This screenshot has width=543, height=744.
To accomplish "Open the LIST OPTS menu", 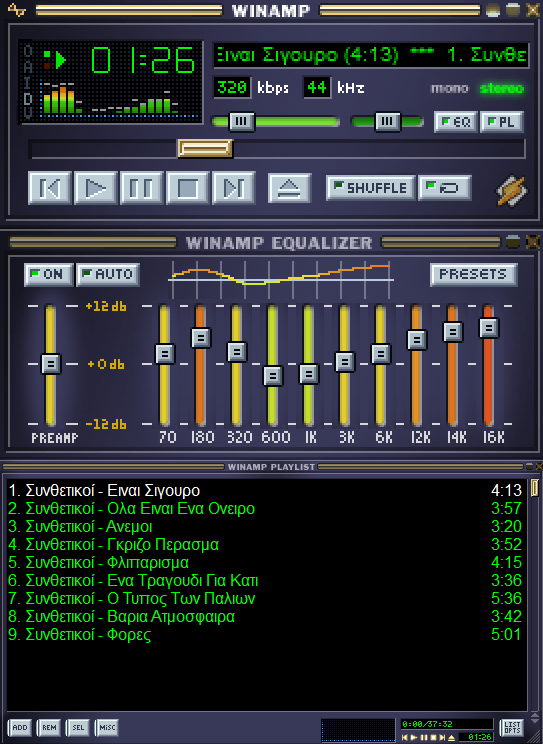I will pyautogui.click(x=512, y=727).
